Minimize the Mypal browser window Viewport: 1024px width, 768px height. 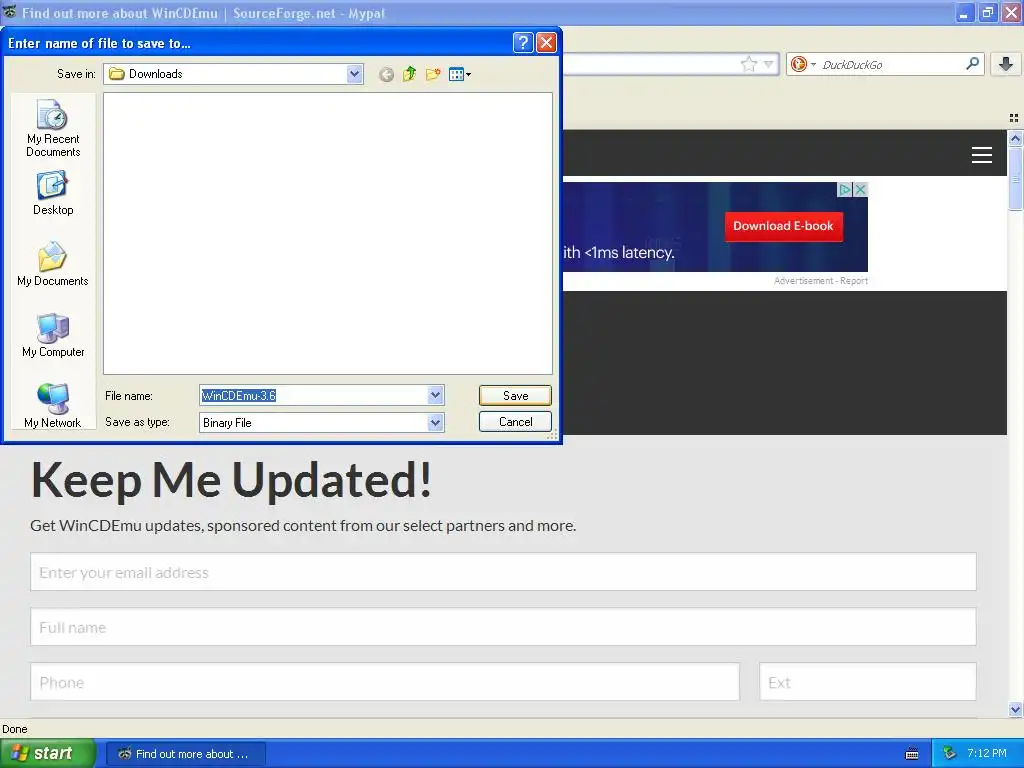[965, 12]
